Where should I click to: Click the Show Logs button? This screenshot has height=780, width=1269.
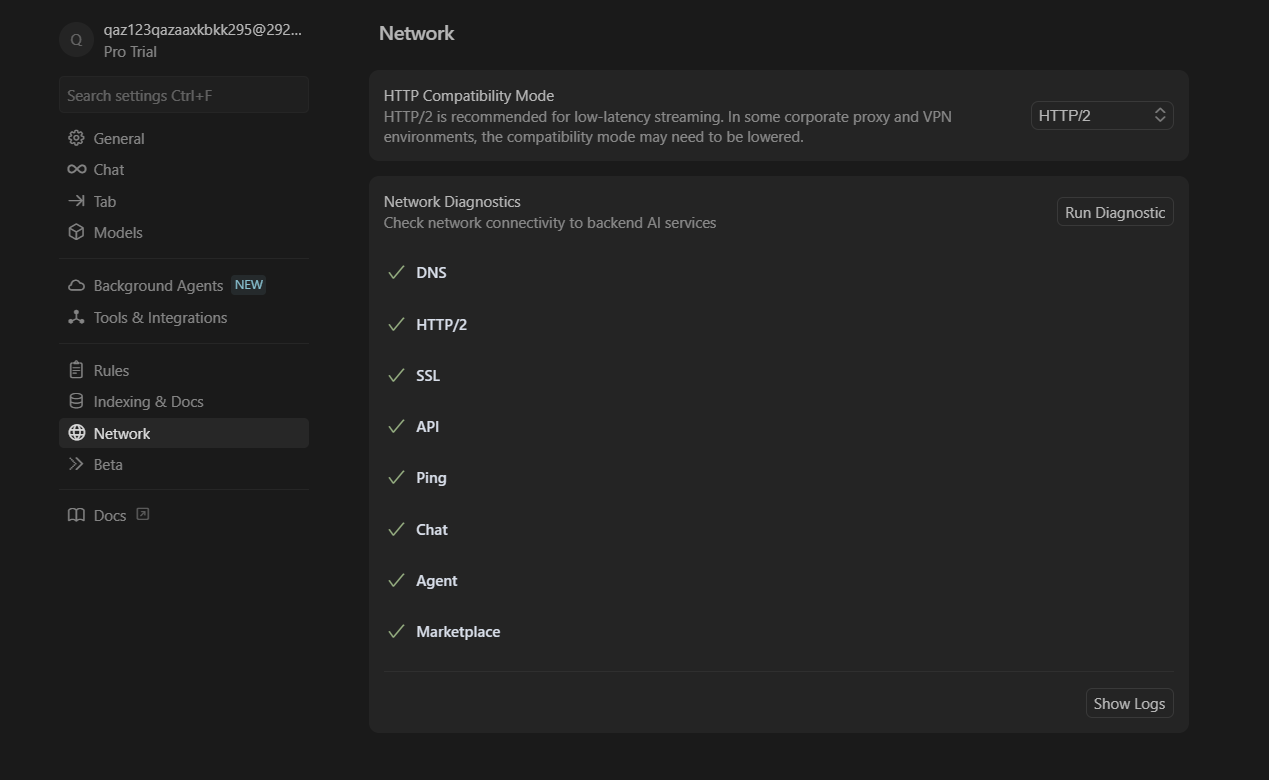click(x=1129, y=703)
